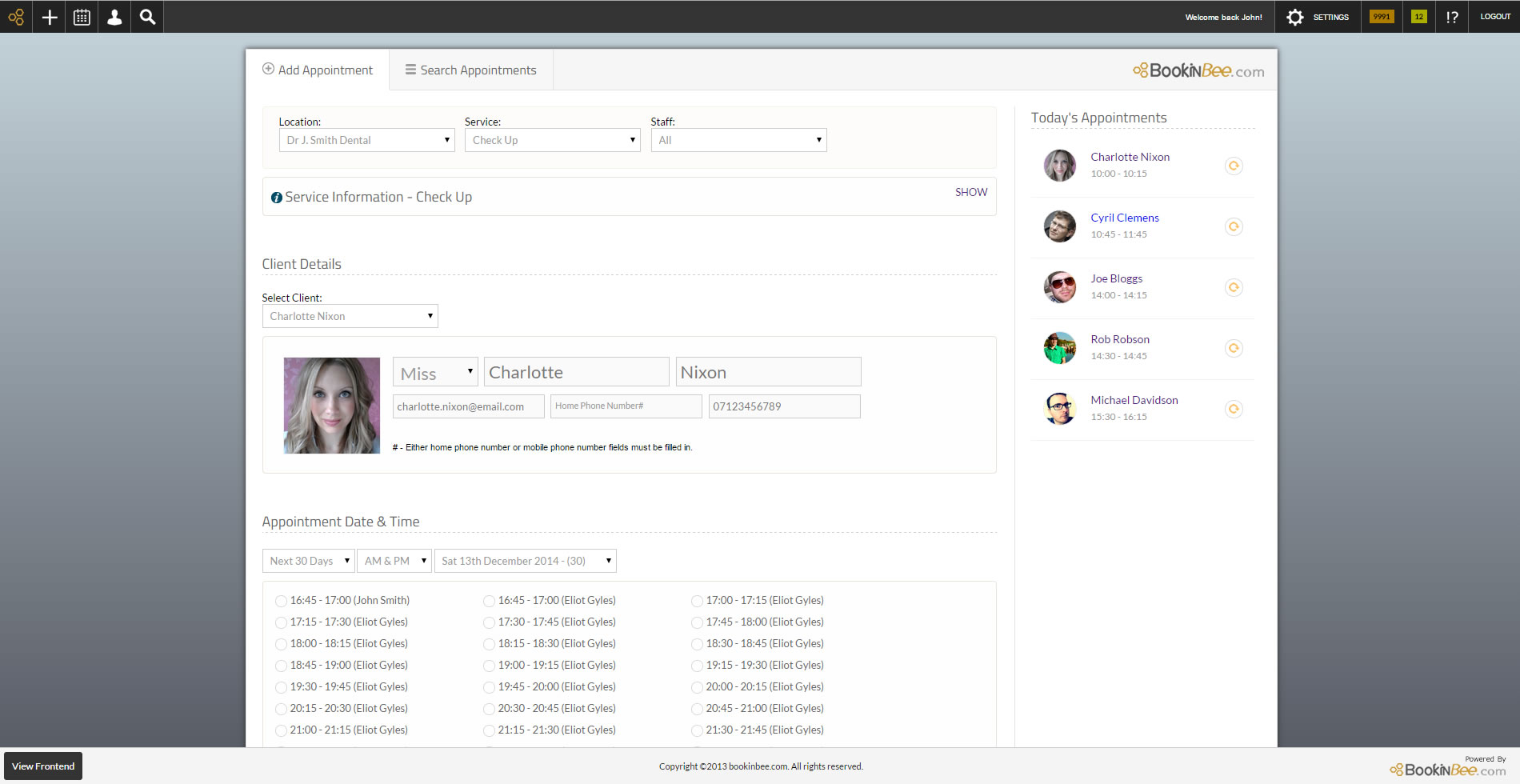Click the plus icon in the top bar

(x=50, y=17)
